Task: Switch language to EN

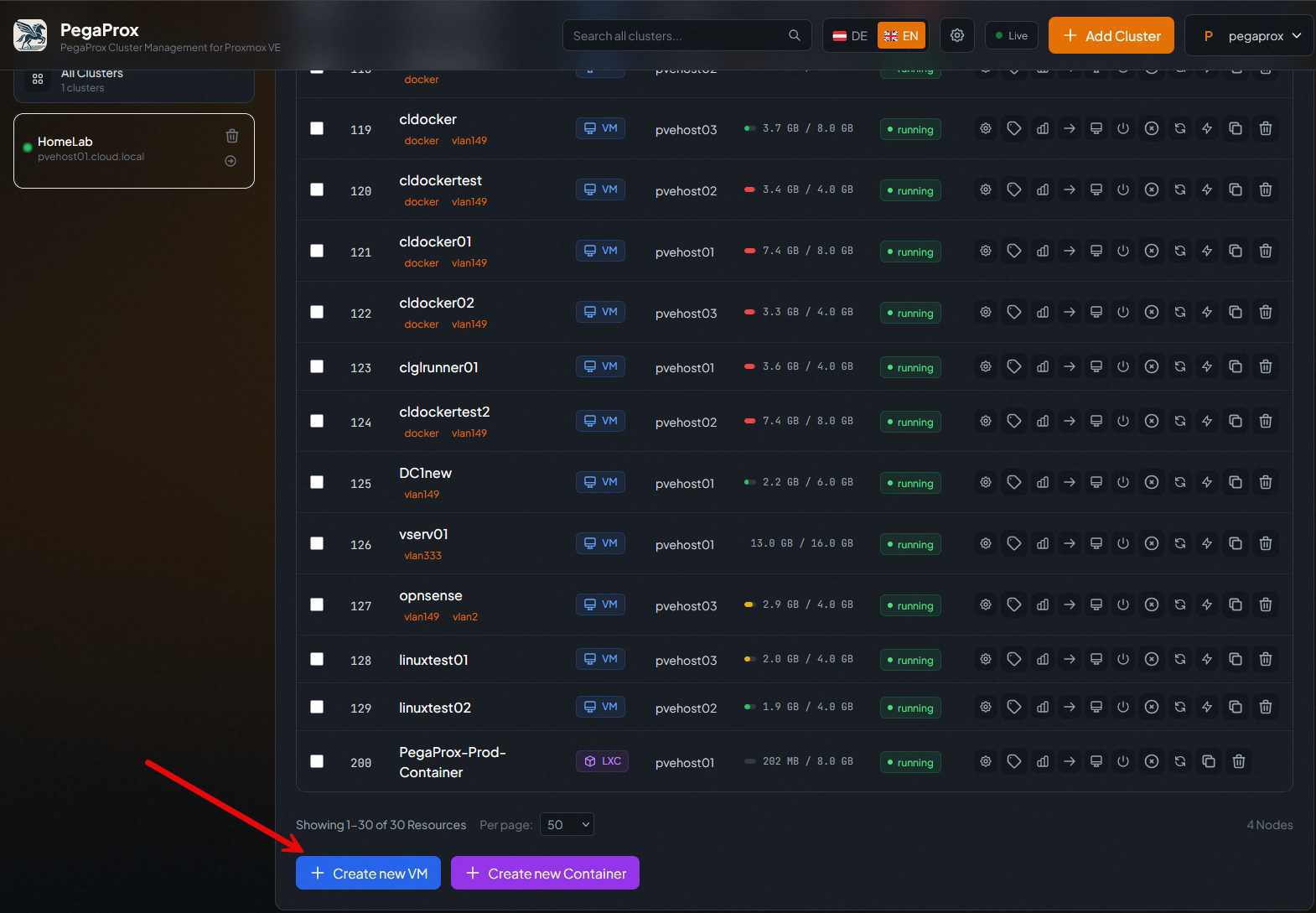Action: click(902, 36)
